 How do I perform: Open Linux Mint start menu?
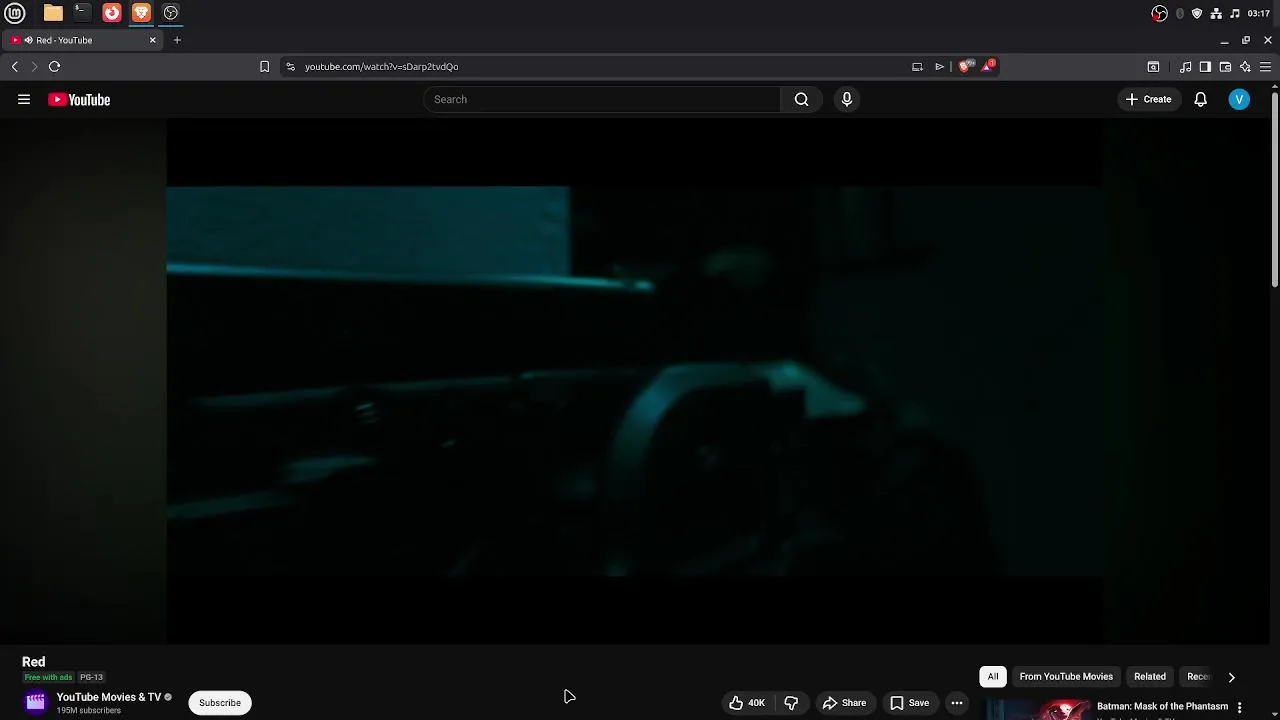tap(15, 13)
